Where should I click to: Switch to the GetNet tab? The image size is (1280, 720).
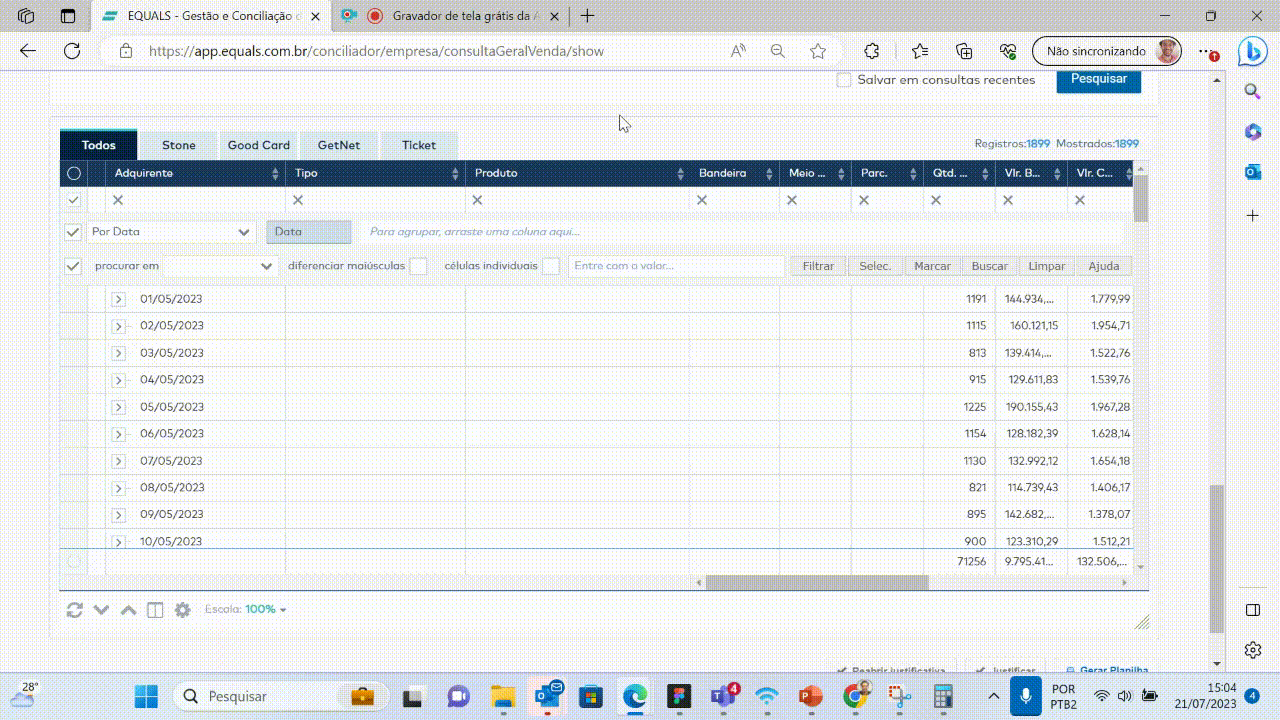point(339,145)
